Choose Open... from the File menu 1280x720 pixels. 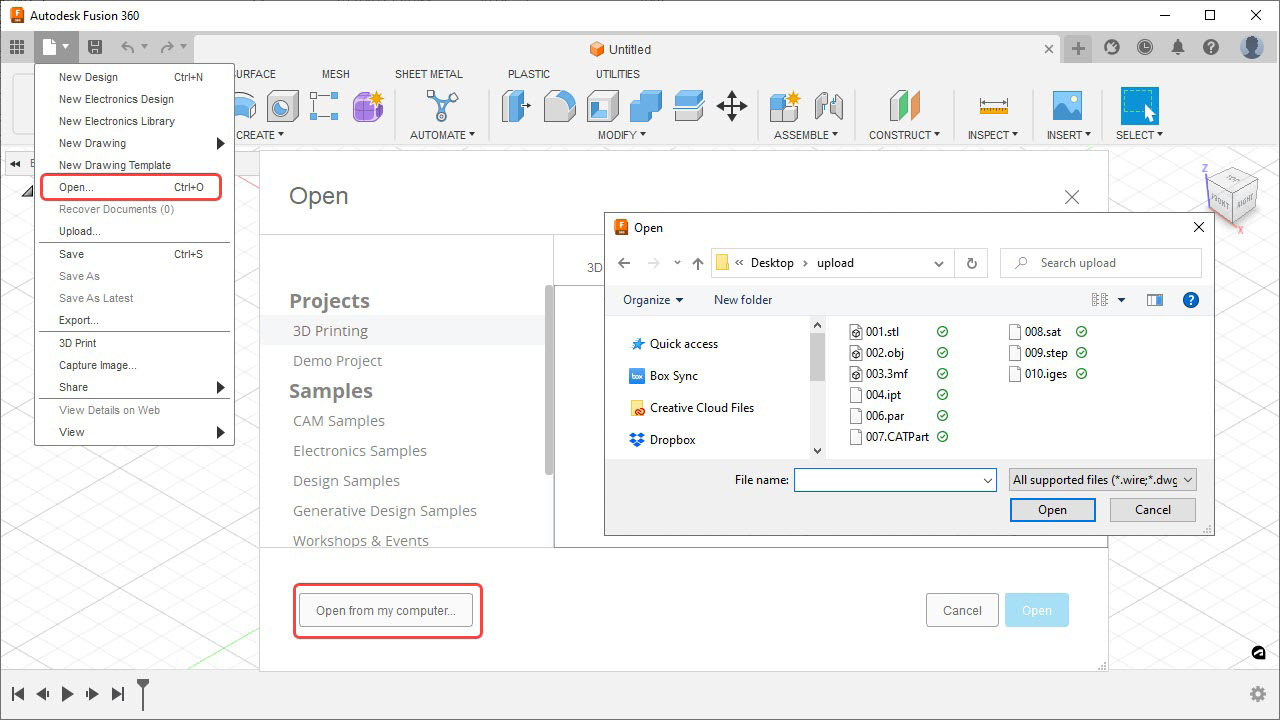pyautogui.click(x=131, y=187)
